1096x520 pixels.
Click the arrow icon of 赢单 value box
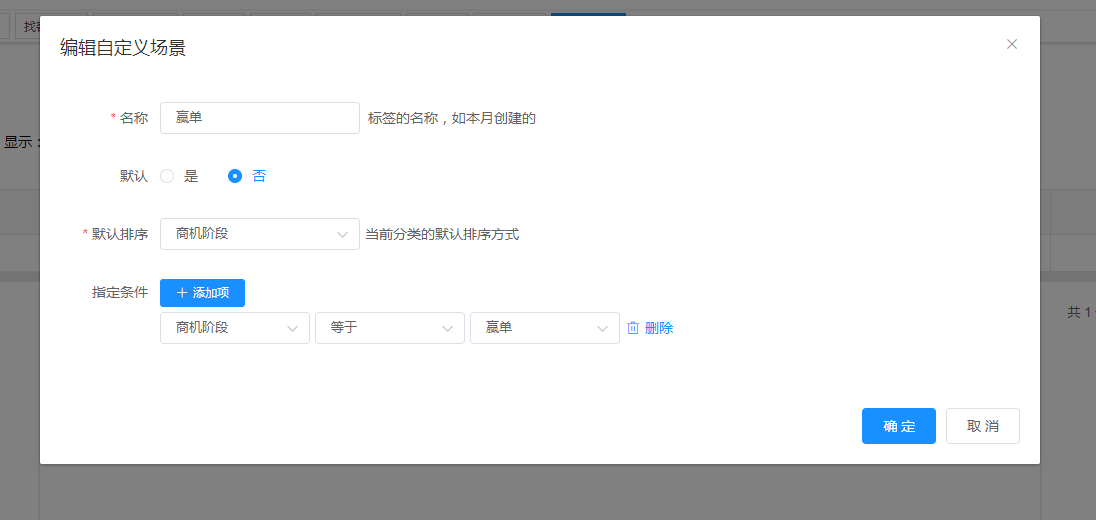[602, 328]
